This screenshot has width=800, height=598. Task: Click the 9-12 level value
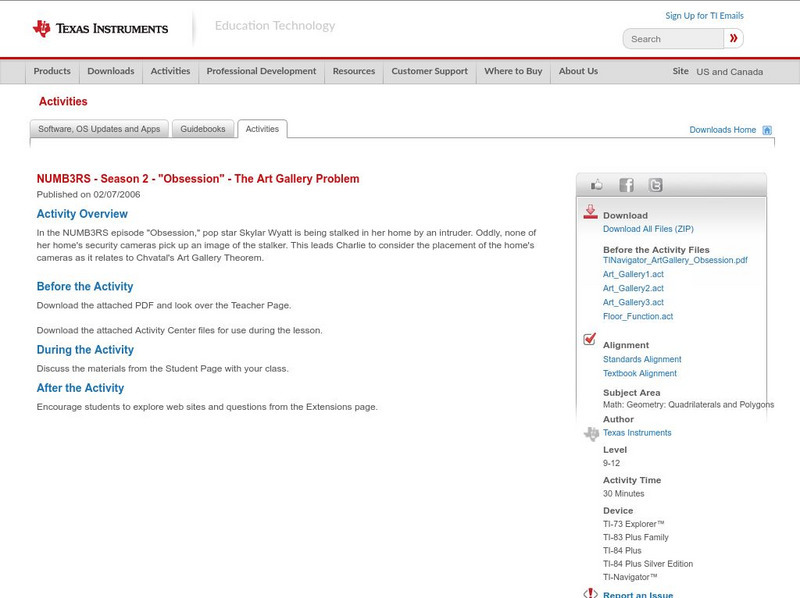[x=611, y=463]
